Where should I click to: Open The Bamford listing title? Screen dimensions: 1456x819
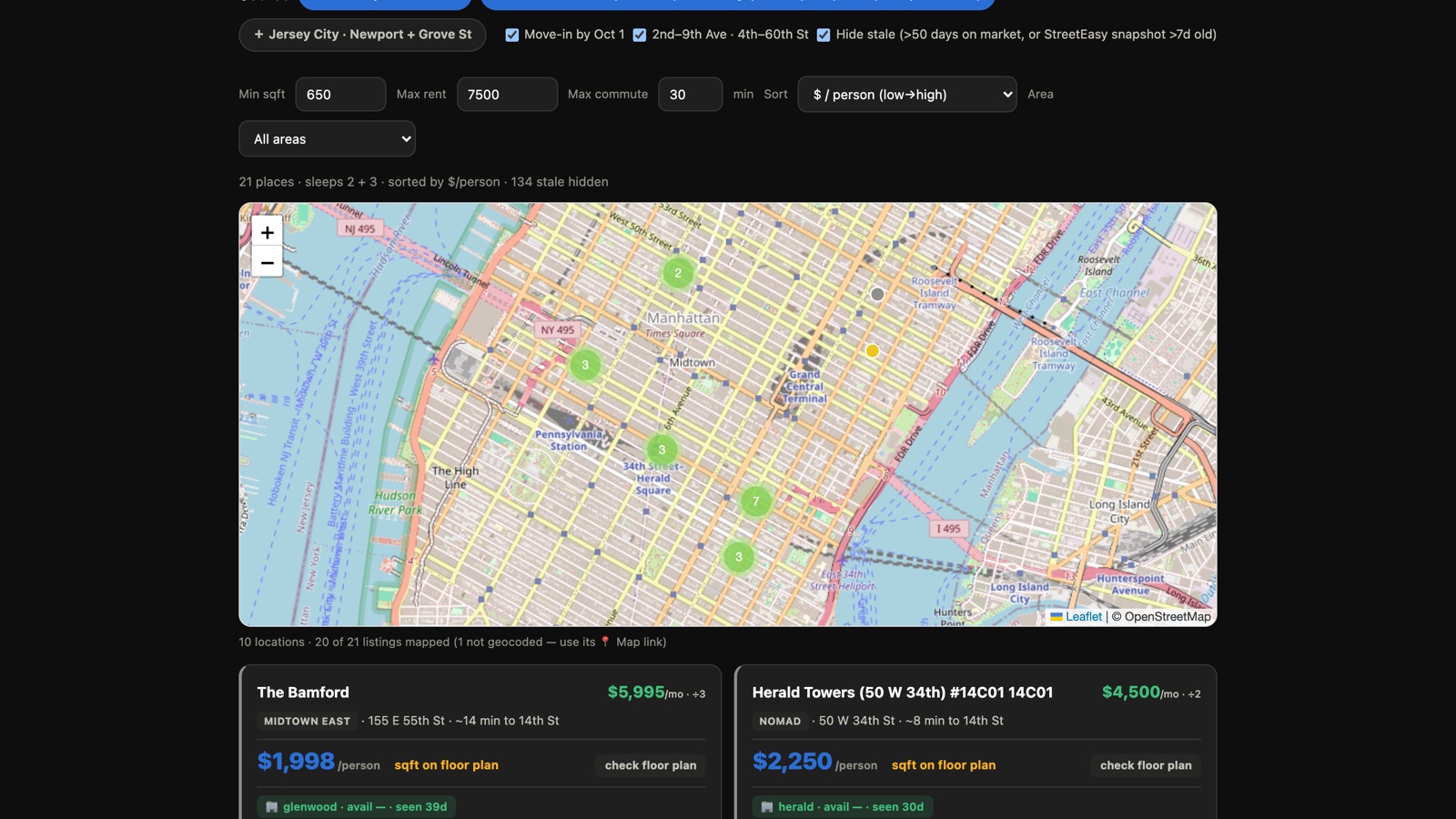(x=303, y=693)
